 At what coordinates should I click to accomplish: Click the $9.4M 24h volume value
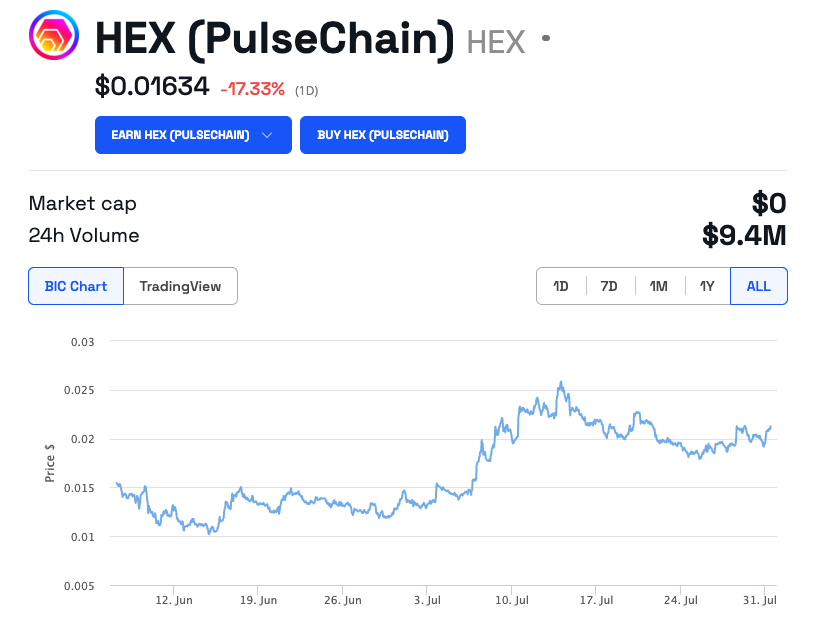point(744,235)
